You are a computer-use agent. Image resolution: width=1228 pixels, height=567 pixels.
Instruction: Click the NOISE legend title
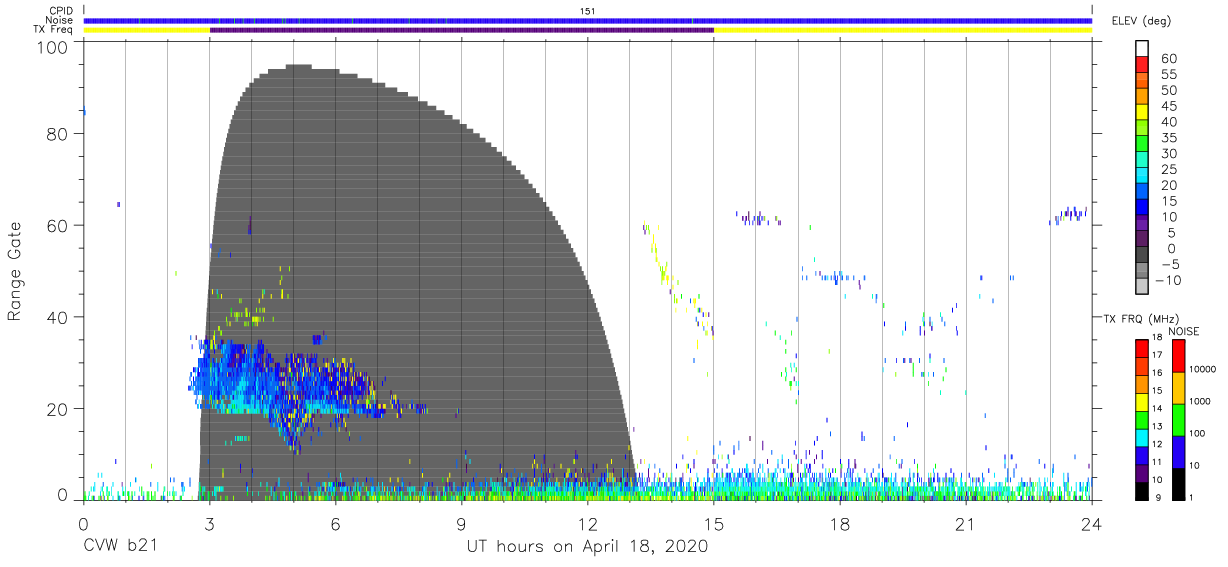(x=1183, y=331)
